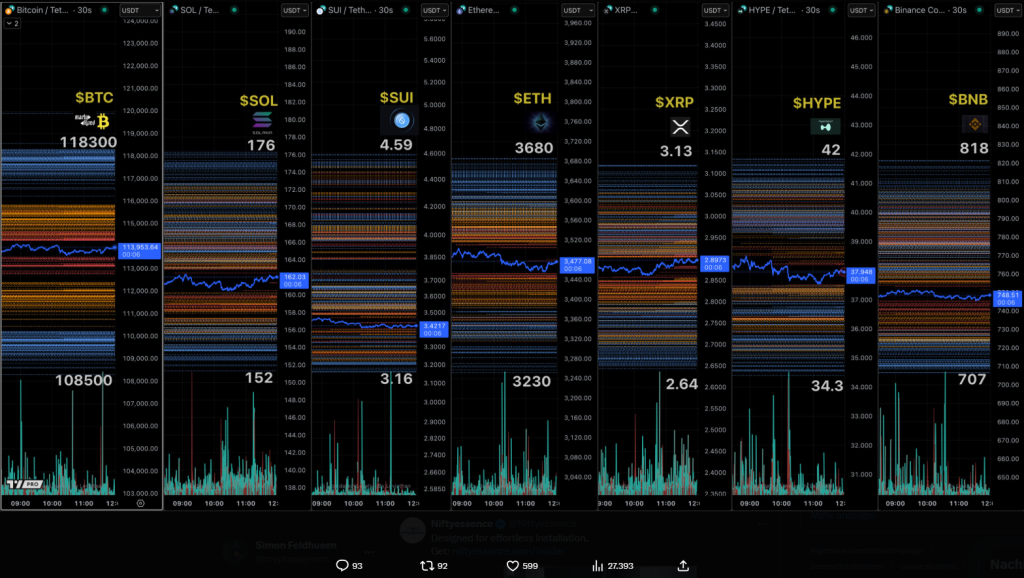The height and width of the screenshot is (578, 1024).
Task: Click the green market status dot on the Bitcoin chart
Action: [104, 10]
